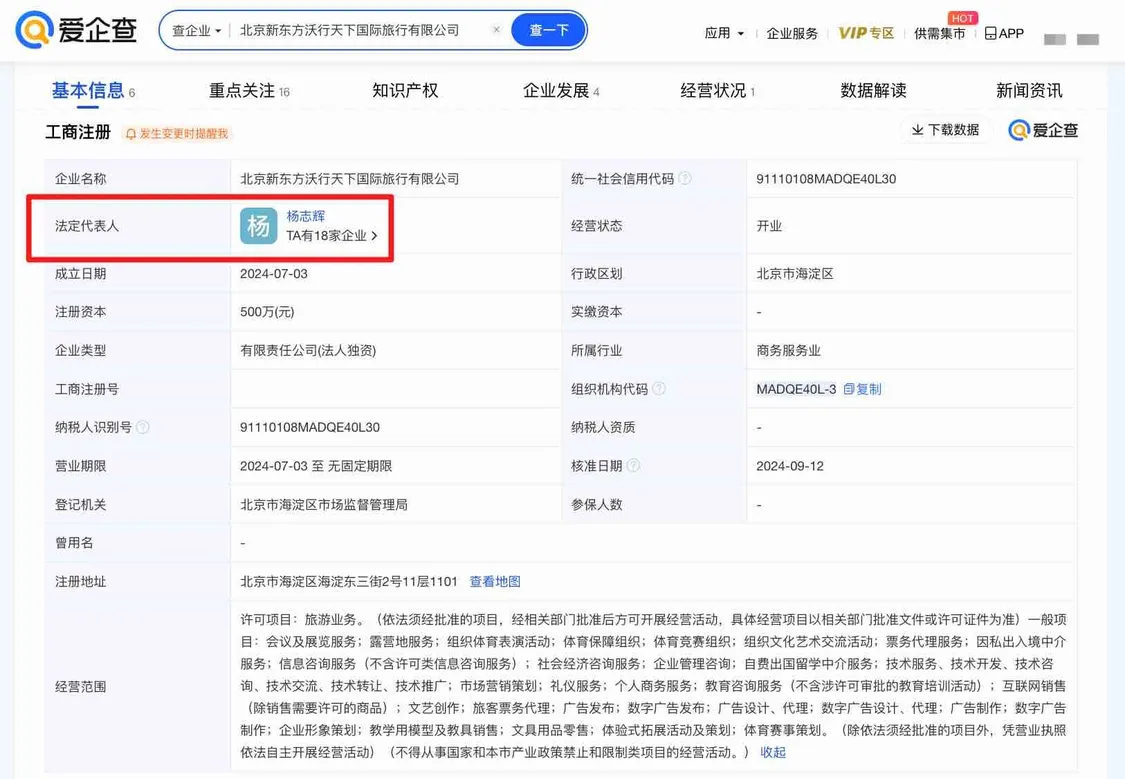Viewport: 1125px width, 779px height.
Task: Open 企业服务 in top navigation
Action: pos(792,33)
